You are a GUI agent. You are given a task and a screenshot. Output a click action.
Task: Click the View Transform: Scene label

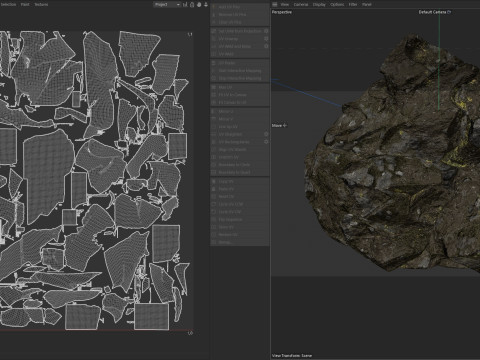[292, 356]
